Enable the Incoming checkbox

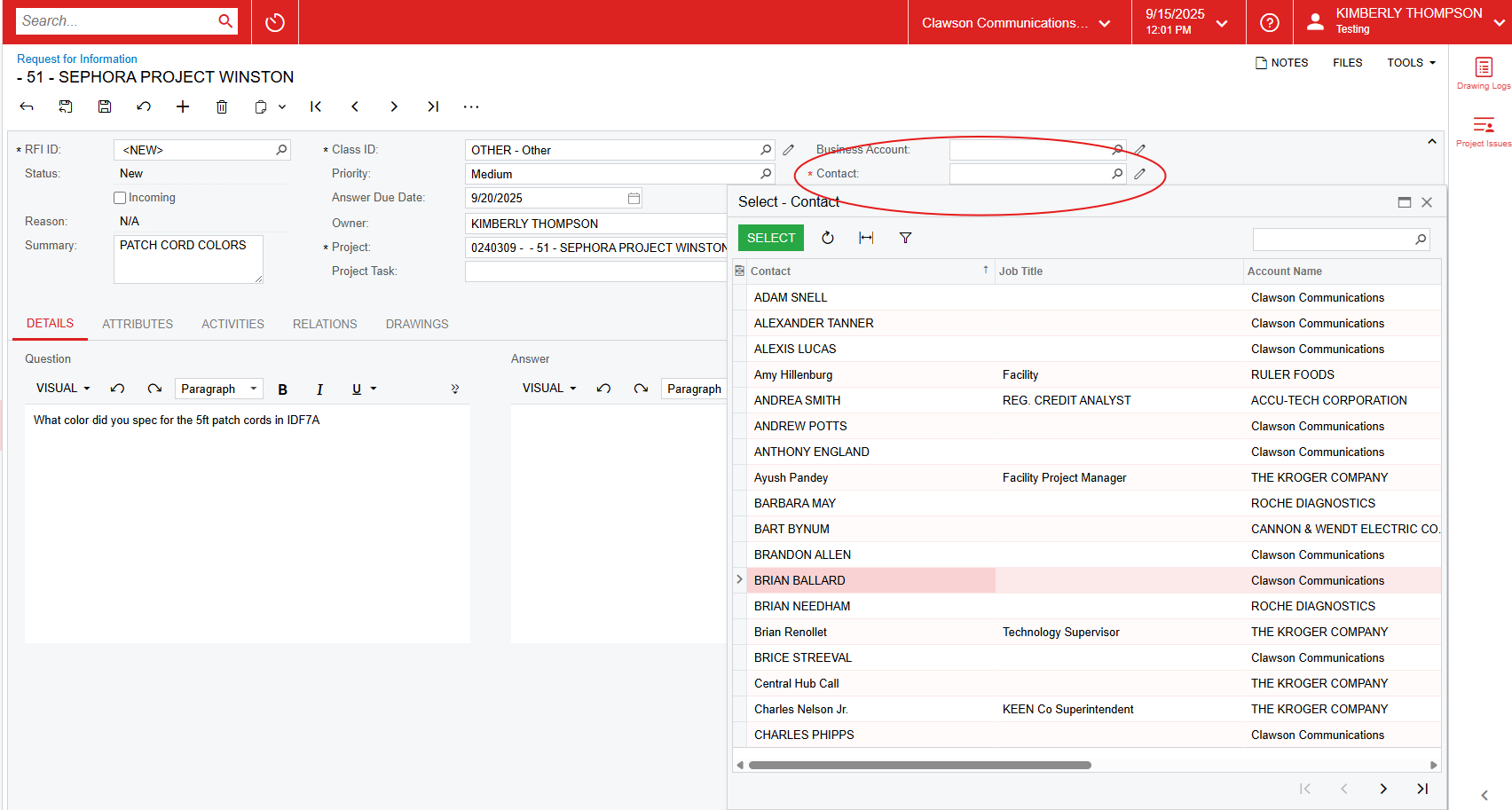click(x=120, y=198)
